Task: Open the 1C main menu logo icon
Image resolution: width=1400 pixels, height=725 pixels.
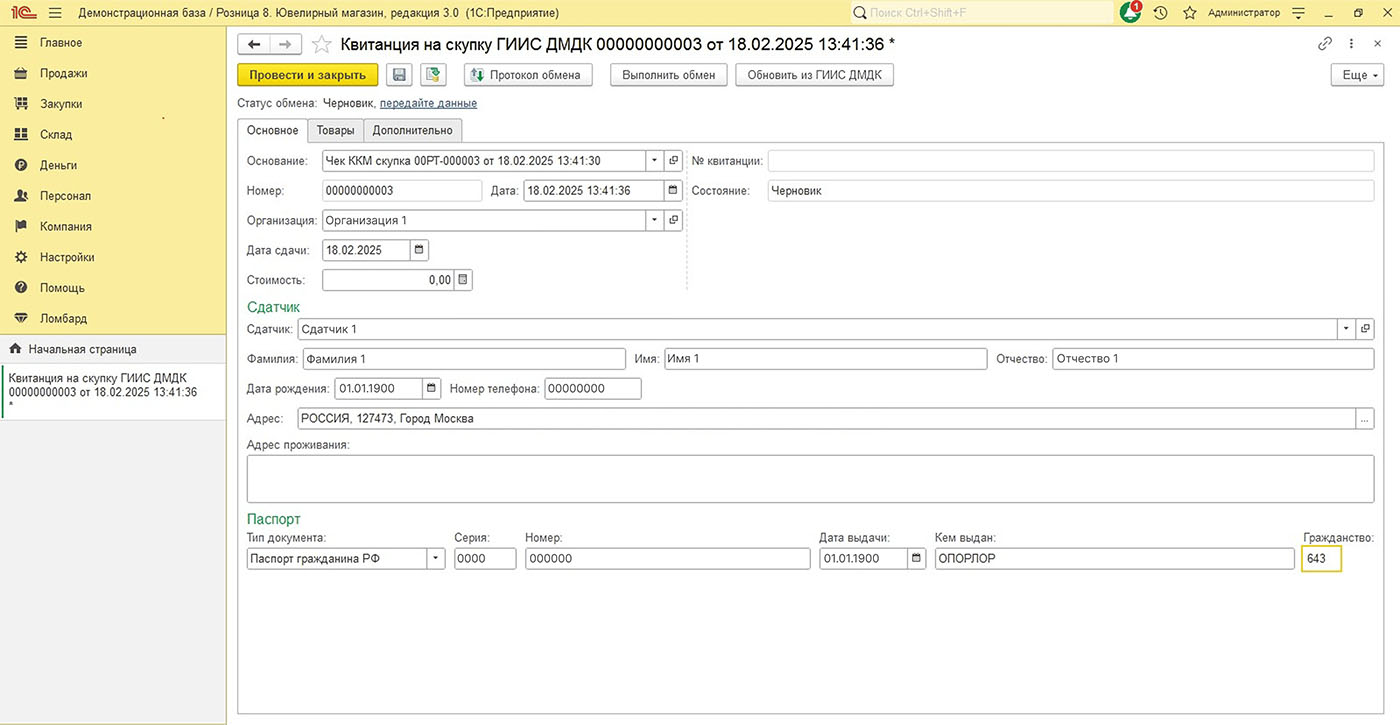Action: [x=24, y=13]
